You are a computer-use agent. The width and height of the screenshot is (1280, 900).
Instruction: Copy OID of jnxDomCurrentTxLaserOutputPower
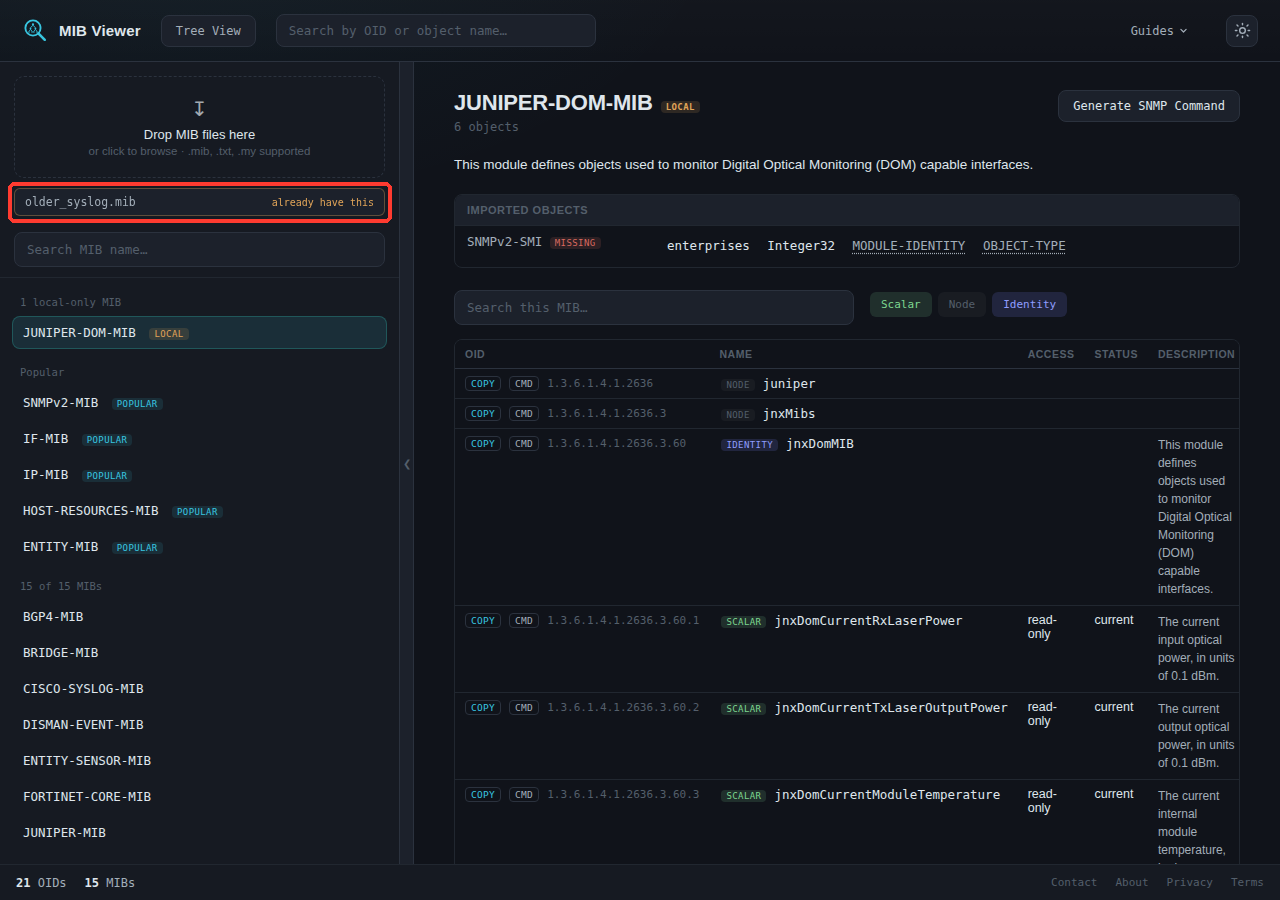[483, 707]
